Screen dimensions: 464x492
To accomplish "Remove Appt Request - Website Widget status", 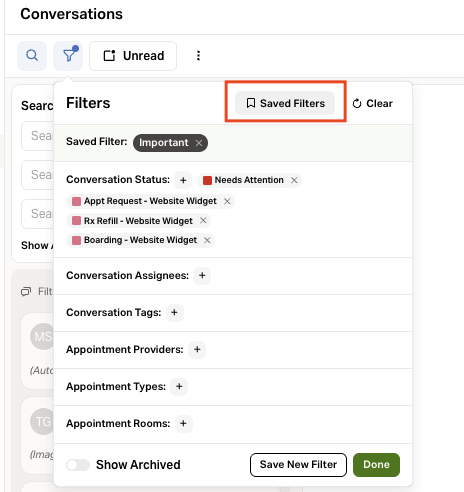I will pyautogui.click(x=227, y=201).
